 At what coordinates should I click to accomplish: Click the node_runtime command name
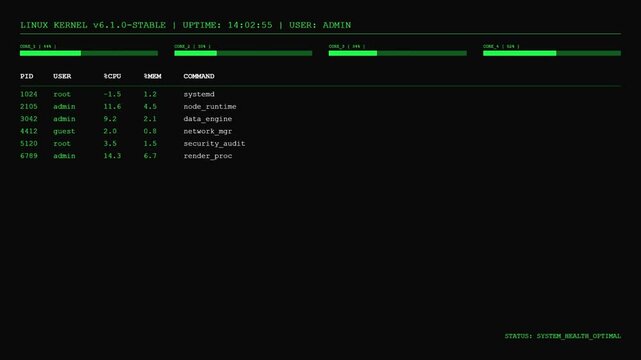(x=210, y=107)
